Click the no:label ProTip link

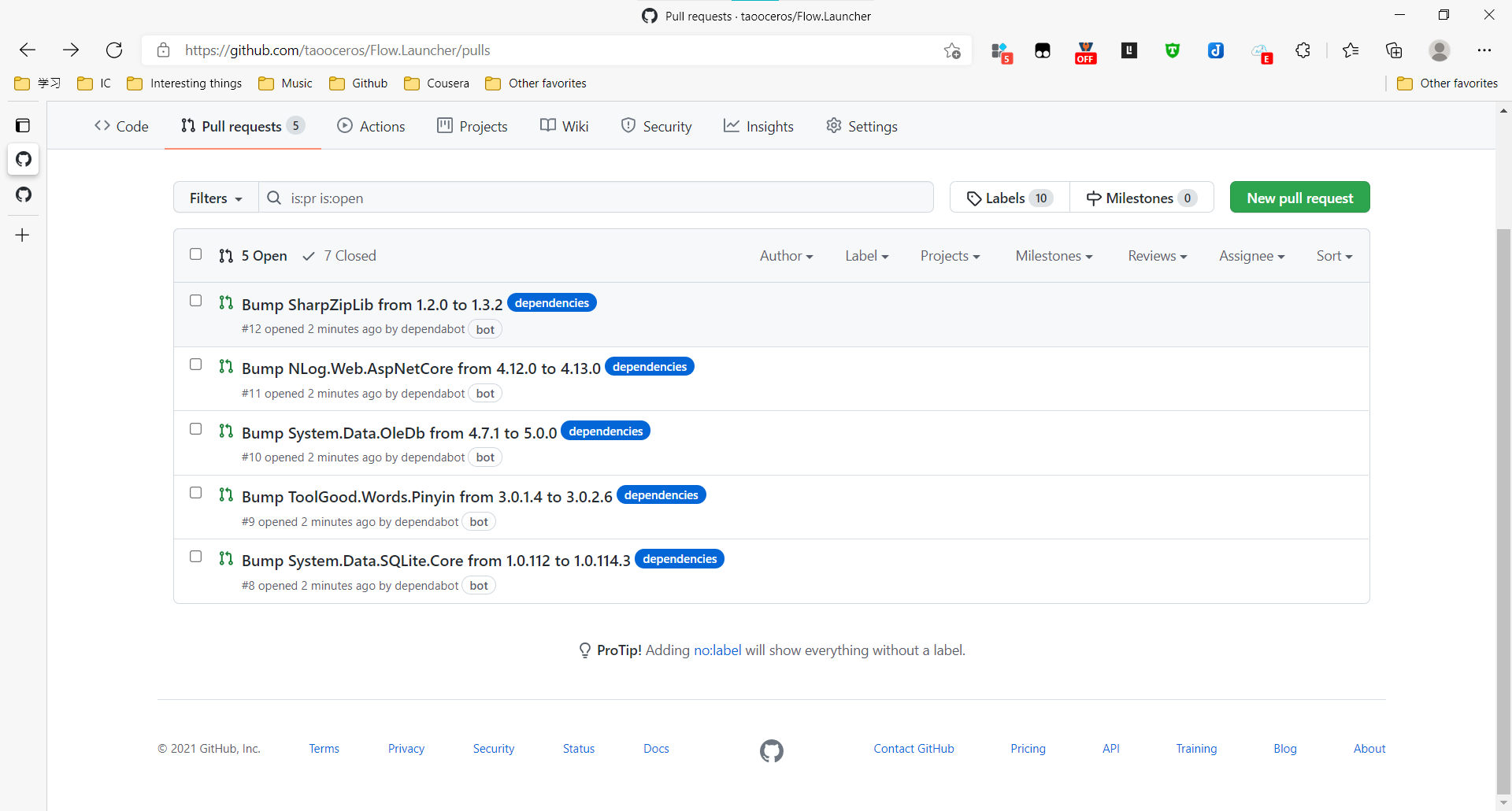[x=717, y=650]
